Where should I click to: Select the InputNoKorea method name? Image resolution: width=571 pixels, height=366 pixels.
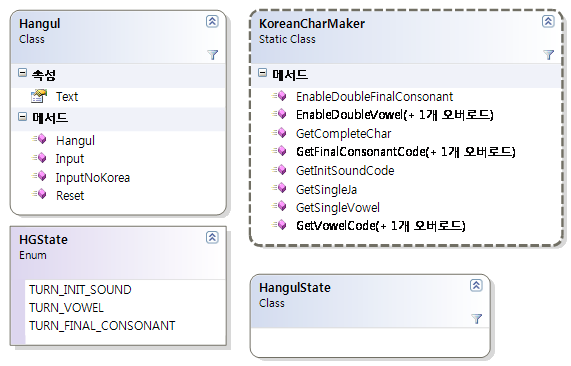coord(93,177)
